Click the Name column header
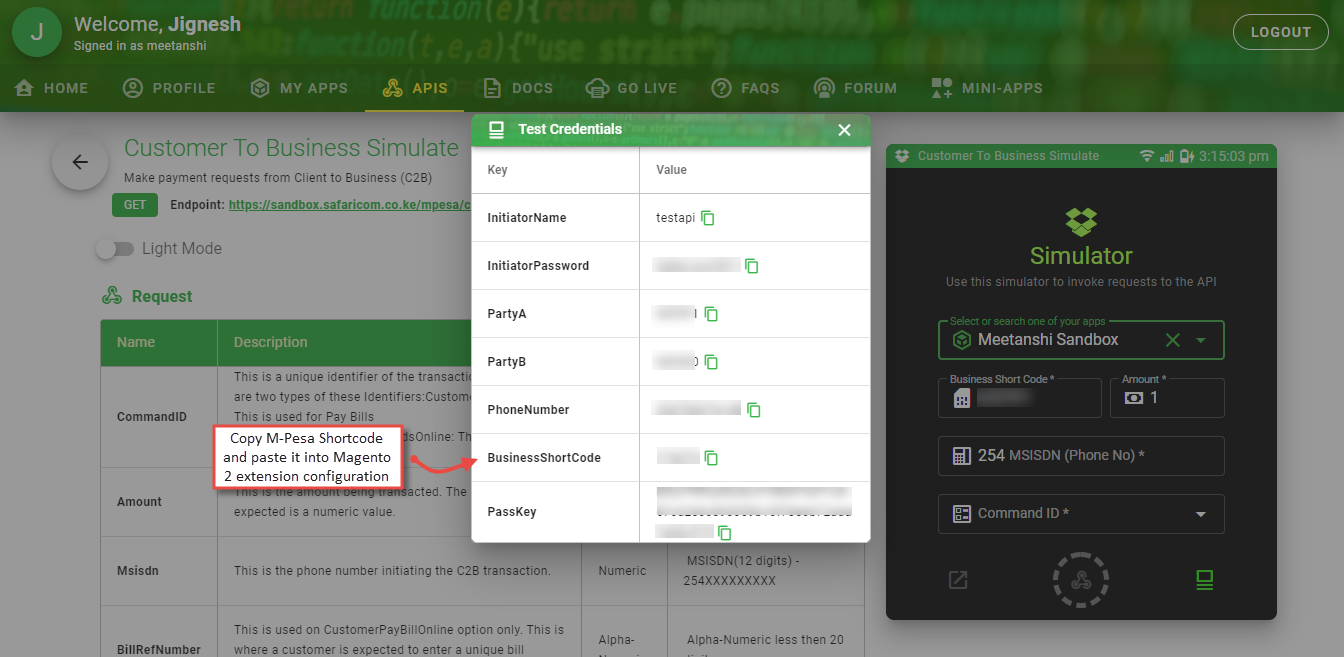The width and height of the screenshot is (1344, 657). click(136, 342)
